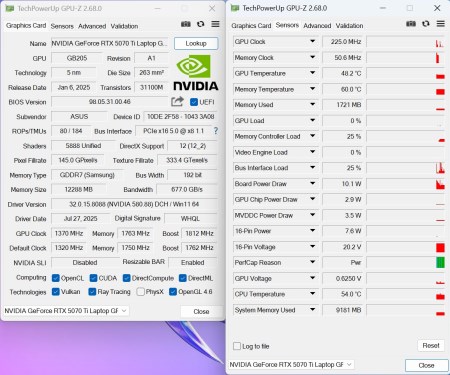Click Close button in Sensors window

tap(426, 365)
